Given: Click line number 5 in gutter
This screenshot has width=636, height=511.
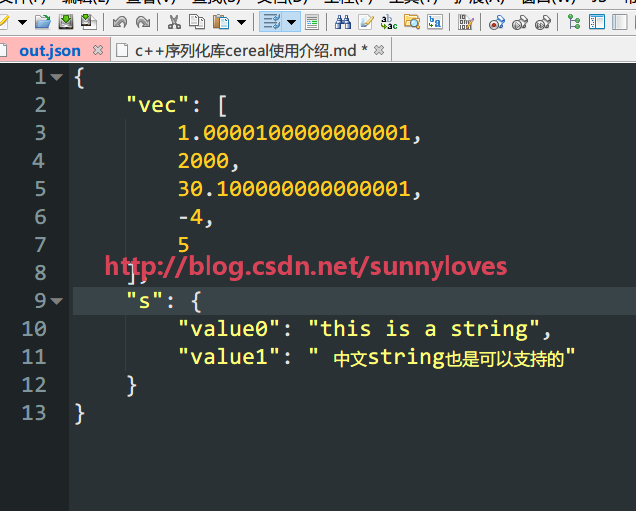Looking at the screenshot, I should [40, 189].
